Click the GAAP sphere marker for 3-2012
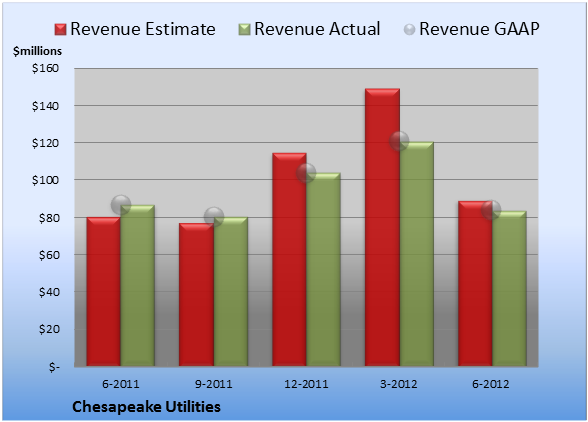Screen dimensions: 588x422 click(399, 141)
